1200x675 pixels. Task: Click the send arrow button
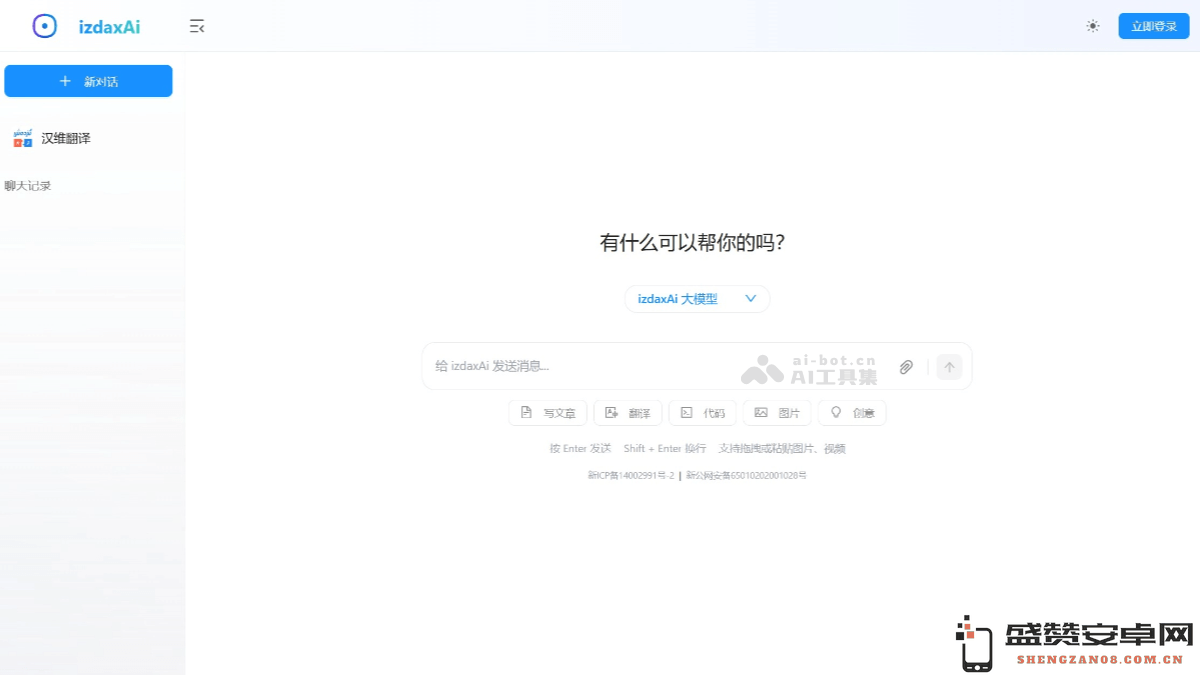click(949, 367)
